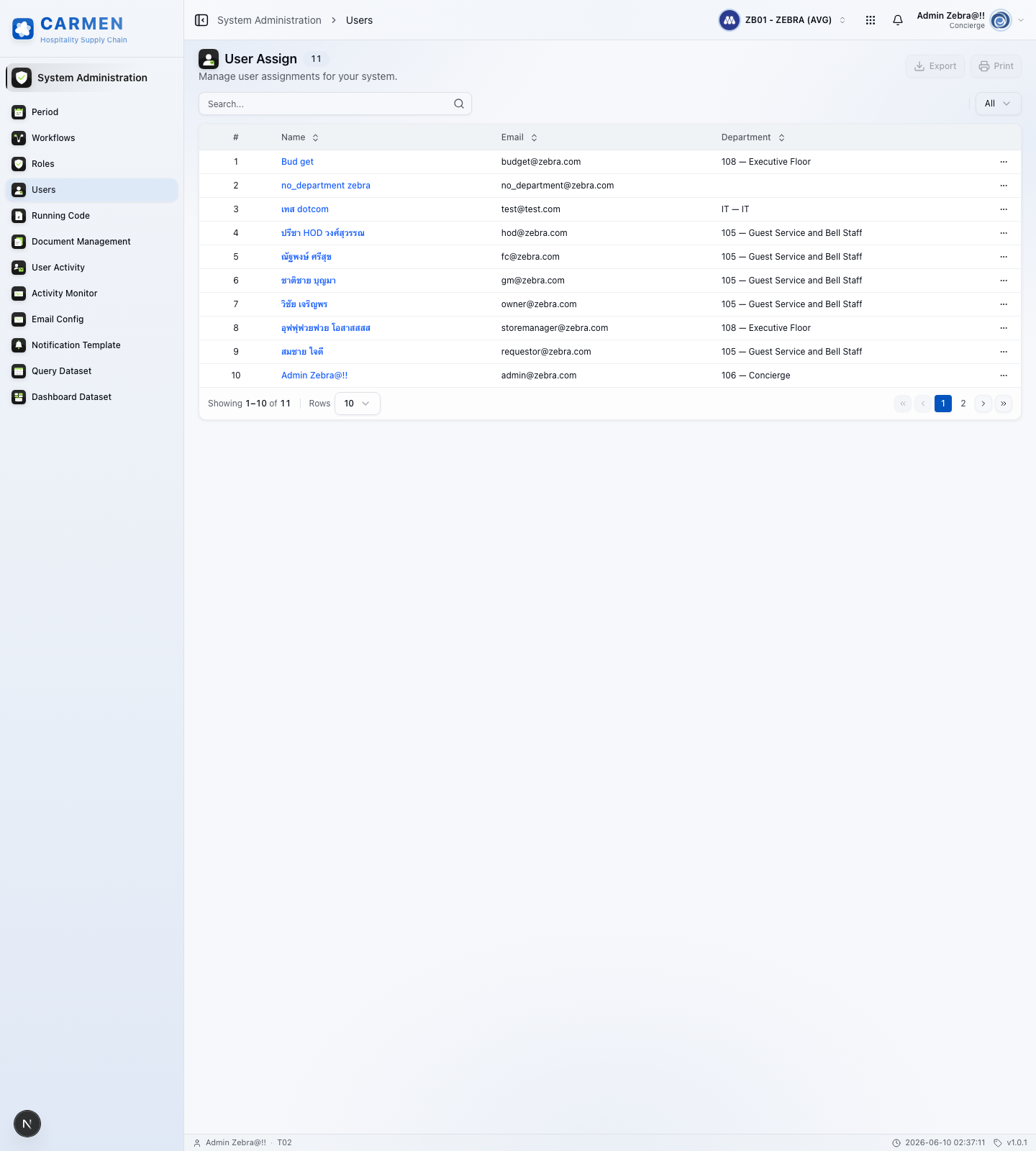Click the Workflows sidebar icon
This screenshot has height=1151, width=1036.
coord(19,138)
